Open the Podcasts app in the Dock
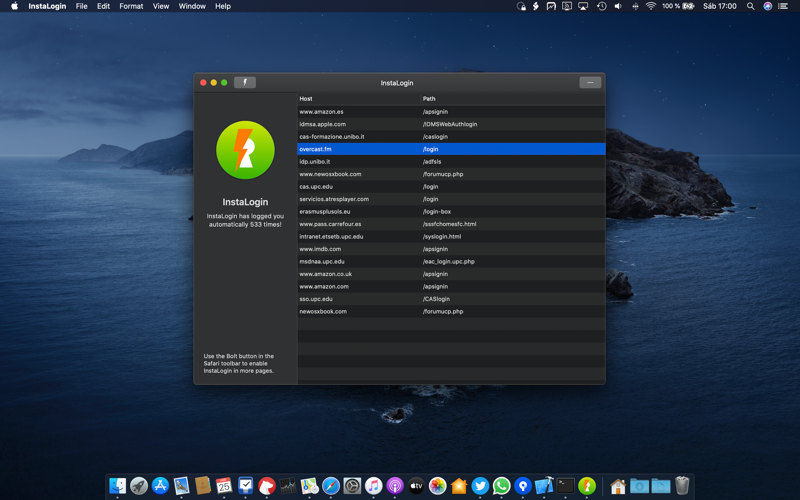 click(x=395, y=486)
